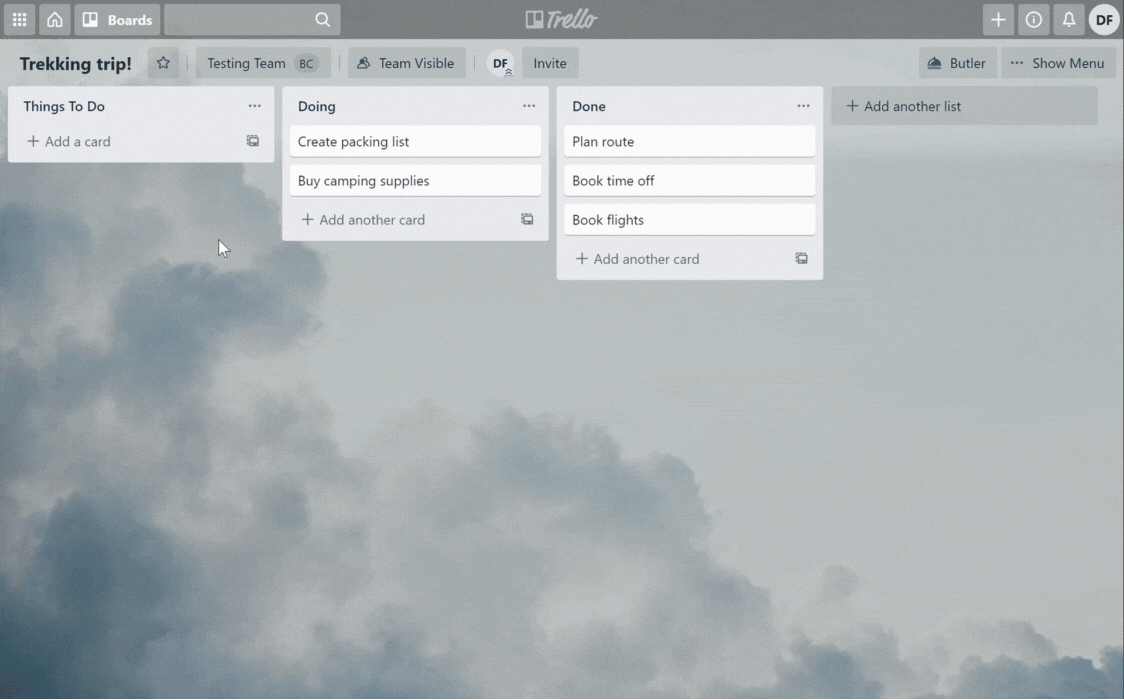
Task: Open the Trello apps grid menu
Action: click(x=19, y=19)
